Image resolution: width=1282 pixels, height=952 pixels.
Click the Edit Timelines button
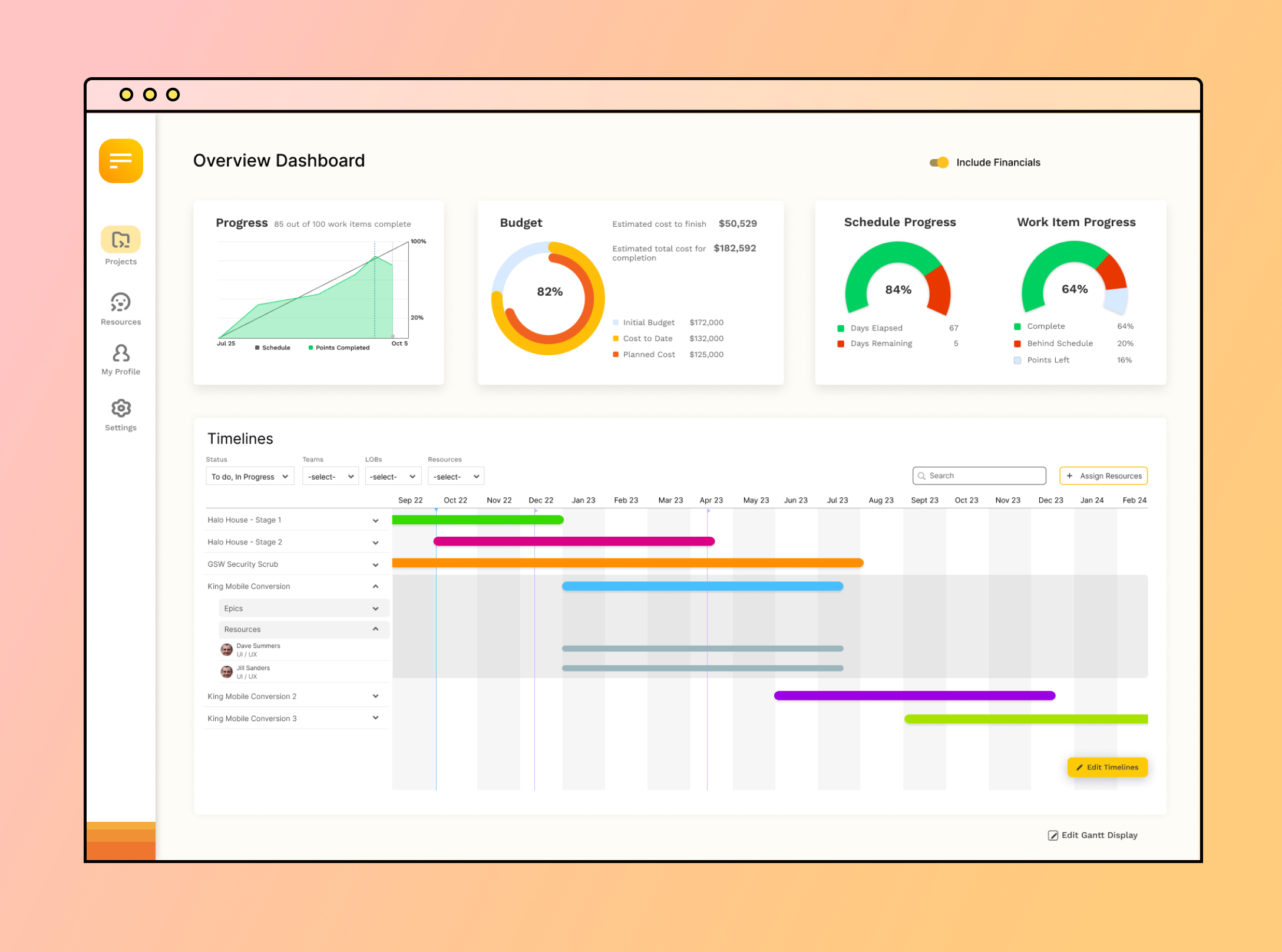point(1106,767)
